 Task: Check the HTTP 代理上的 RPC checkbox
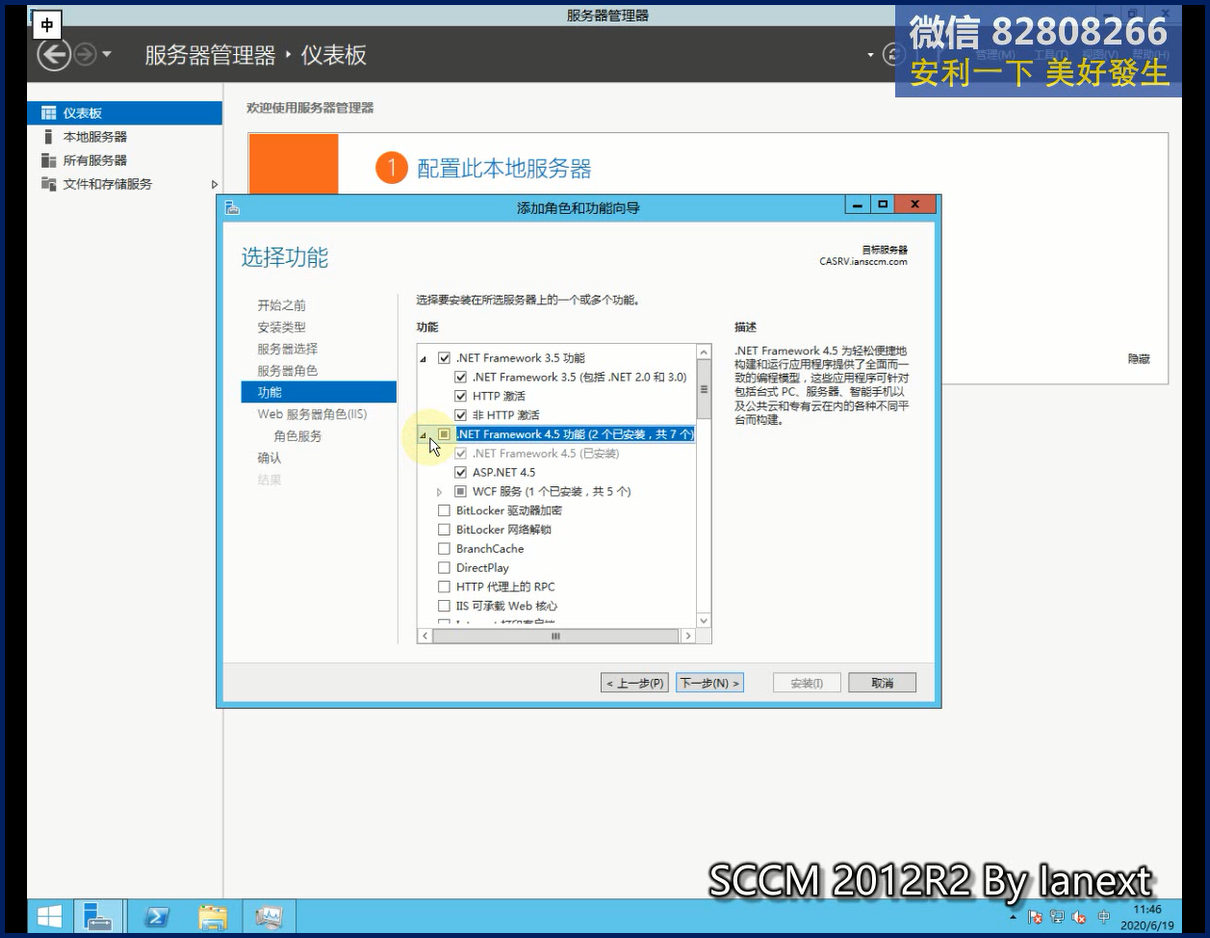click(444, 586)
